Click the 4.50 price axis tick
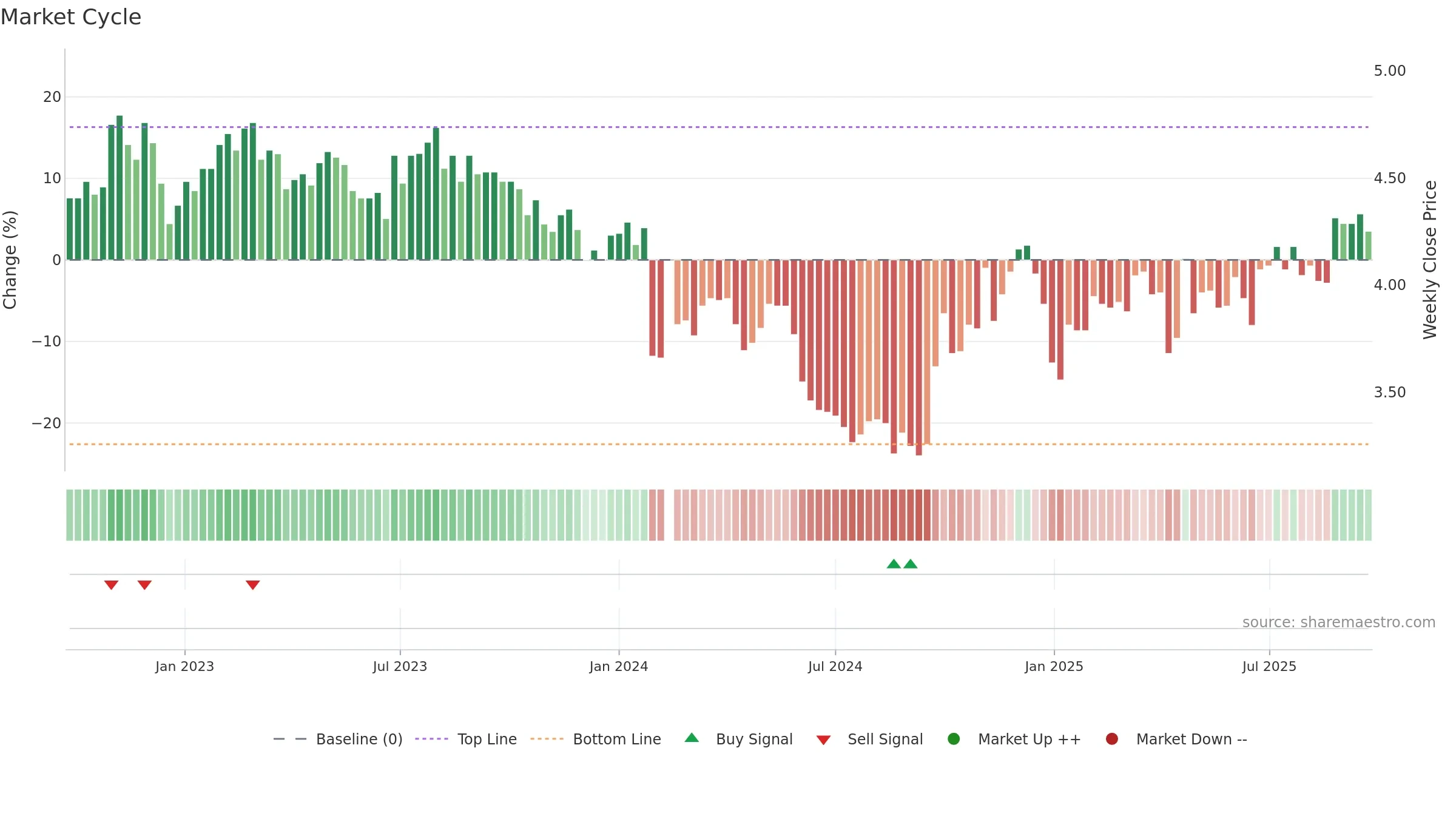Viewport: 1456px width, 819px height. click(x=1390, y=178)
